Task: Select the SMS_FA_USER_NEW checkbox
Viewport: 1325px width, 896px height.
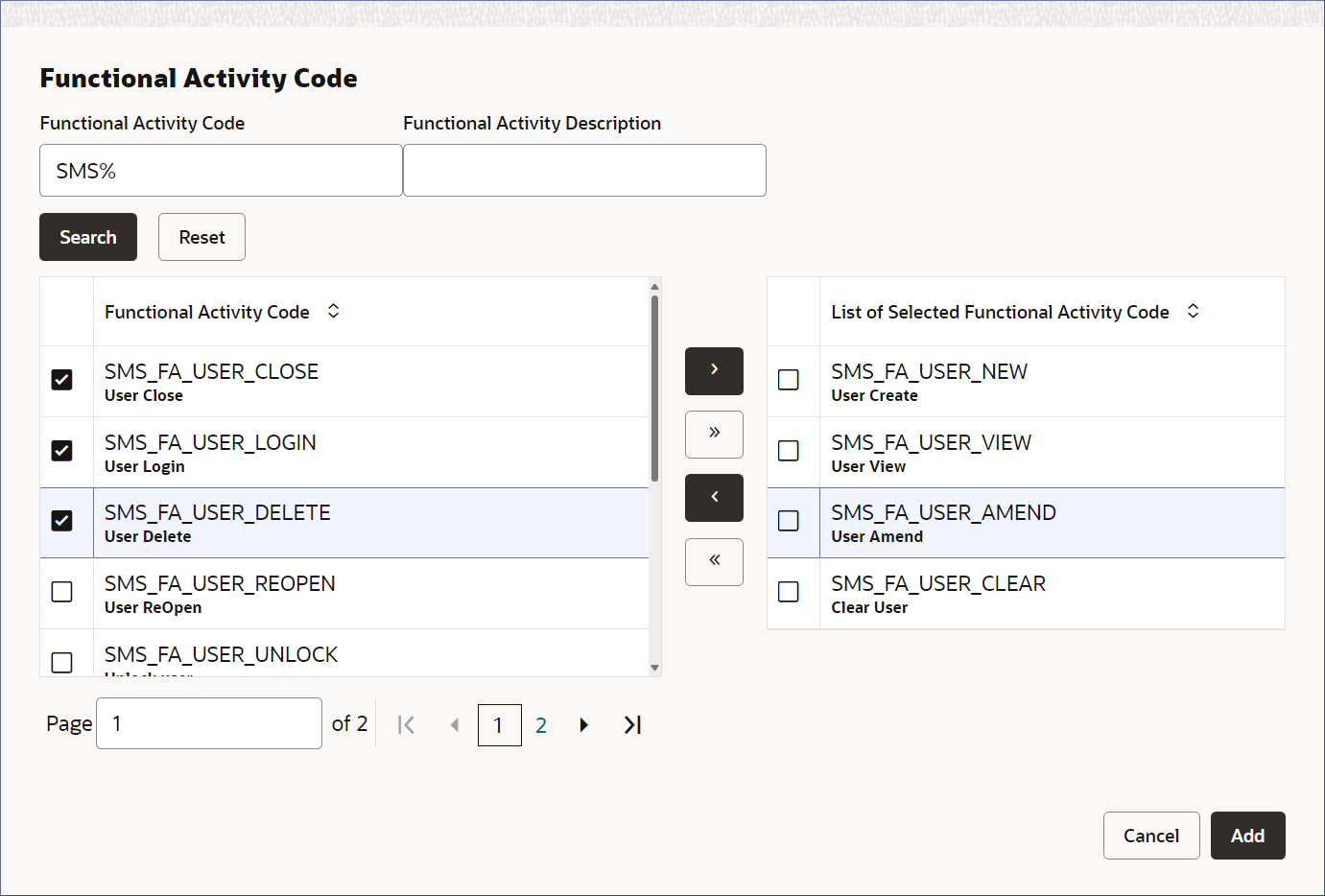Action: click(789, 380)
